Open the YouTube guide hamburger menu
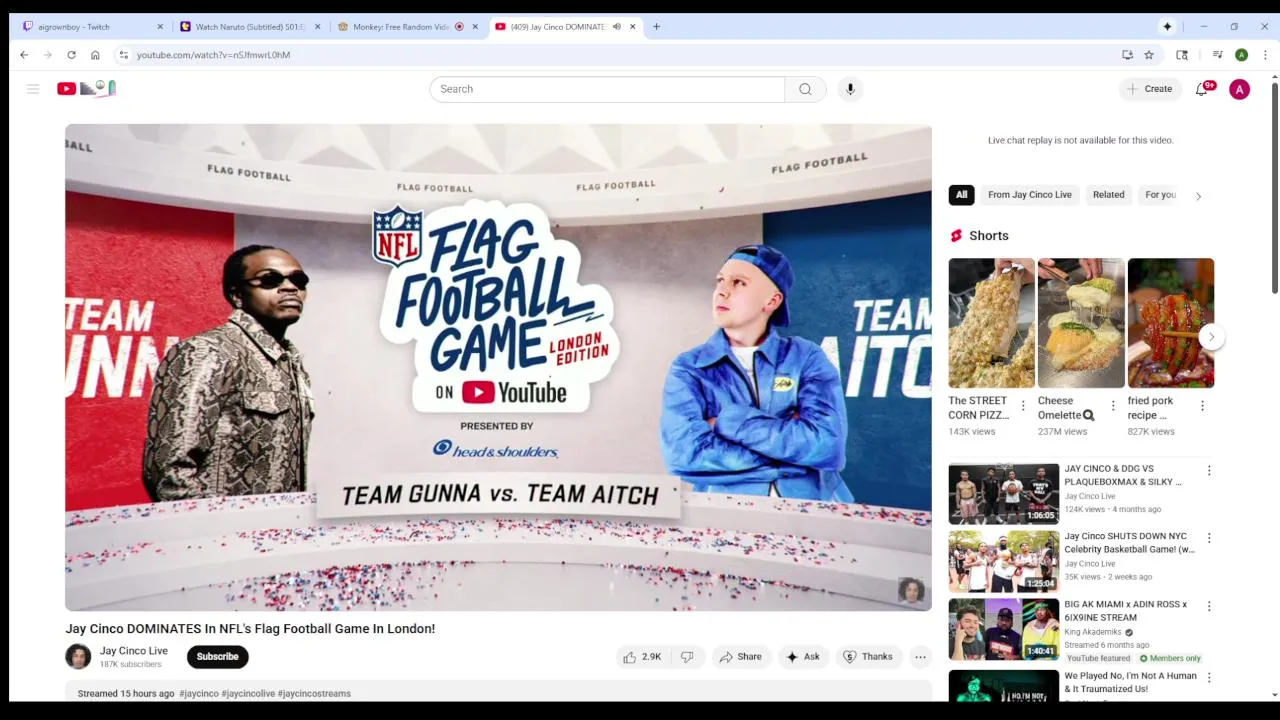This screenshot has height=720, width=1280. pos(33,89)
